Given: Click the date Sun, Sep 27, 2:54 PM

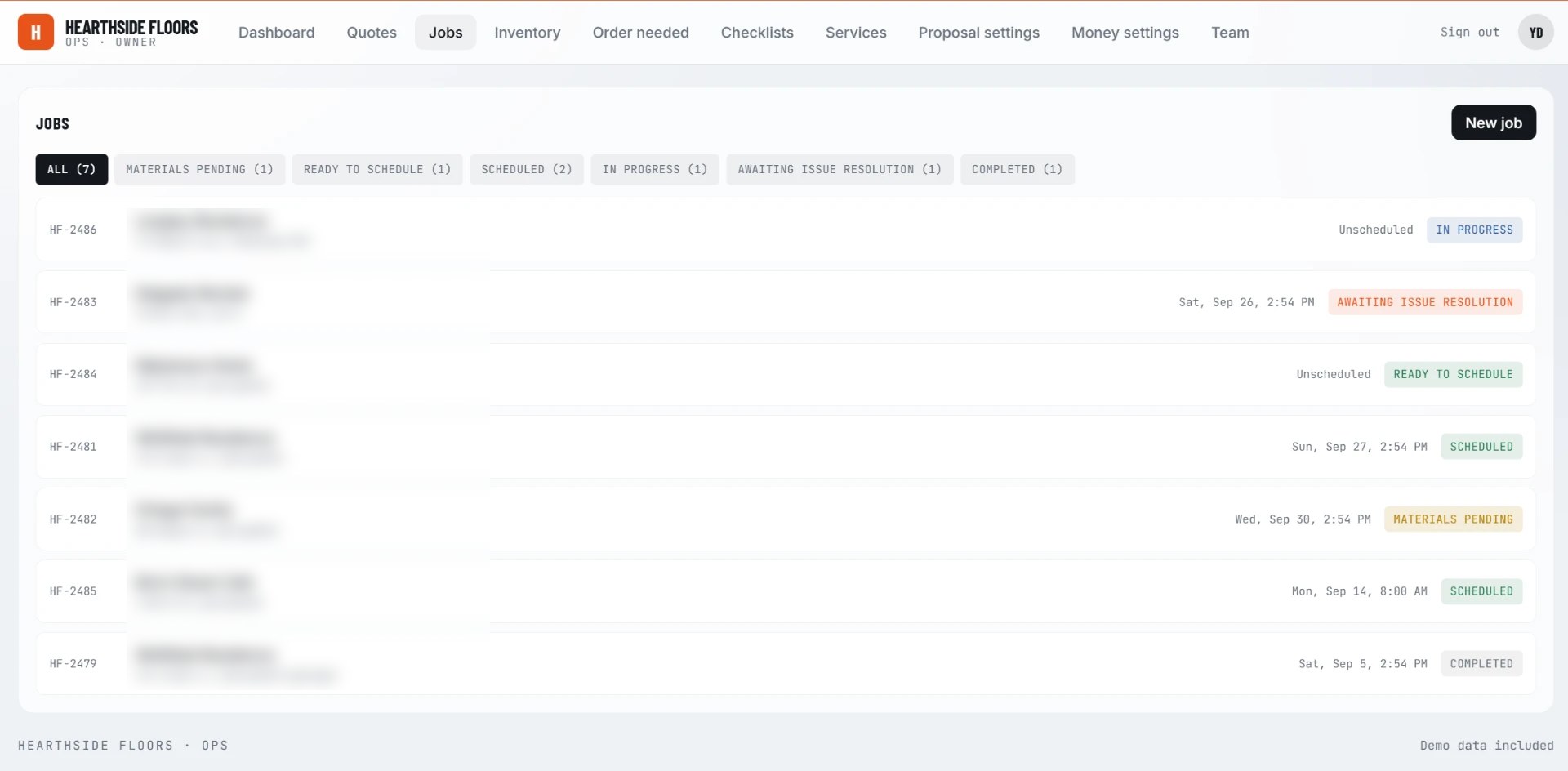Looking at the screenshot, I should point(1359,447).
